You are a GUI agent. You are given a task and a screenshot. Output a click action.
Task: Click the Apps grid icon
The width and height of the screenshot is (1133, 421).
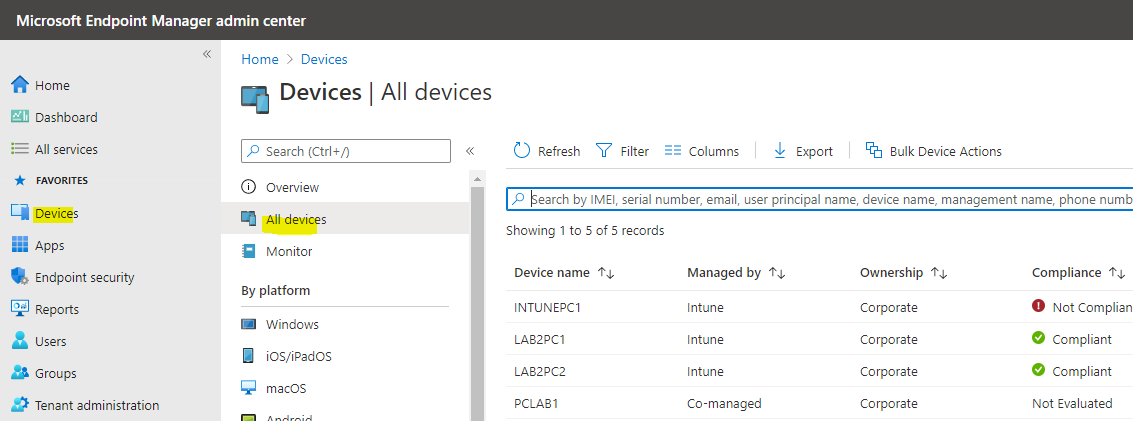click(x=20, y=245)
